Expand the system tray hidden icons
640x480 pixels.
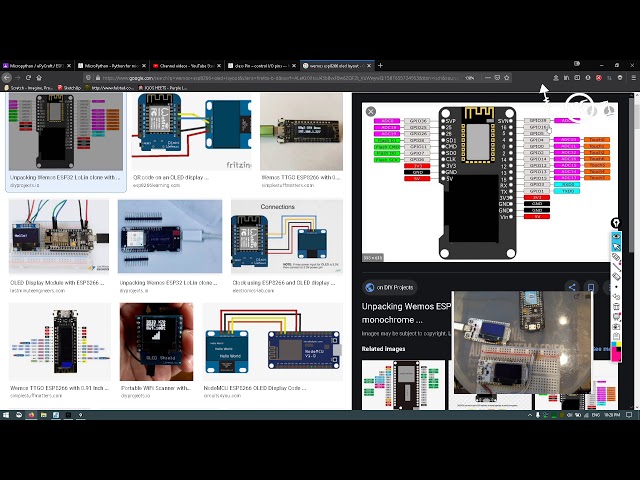(530, 415)
